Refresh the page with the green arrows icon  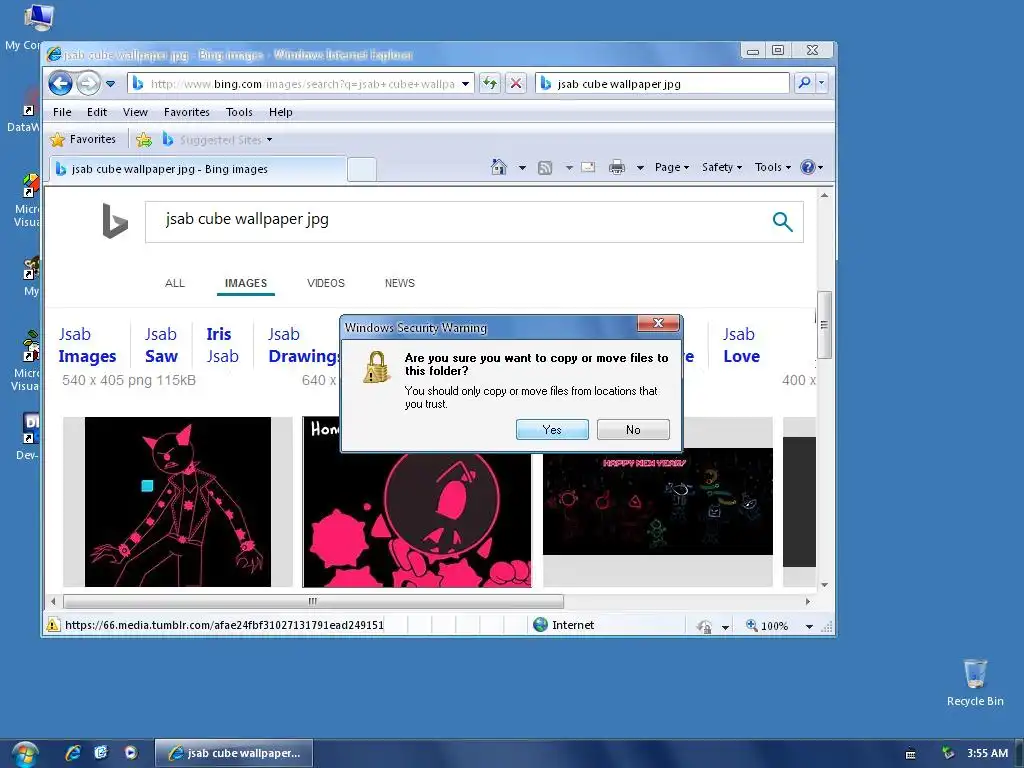490,84
